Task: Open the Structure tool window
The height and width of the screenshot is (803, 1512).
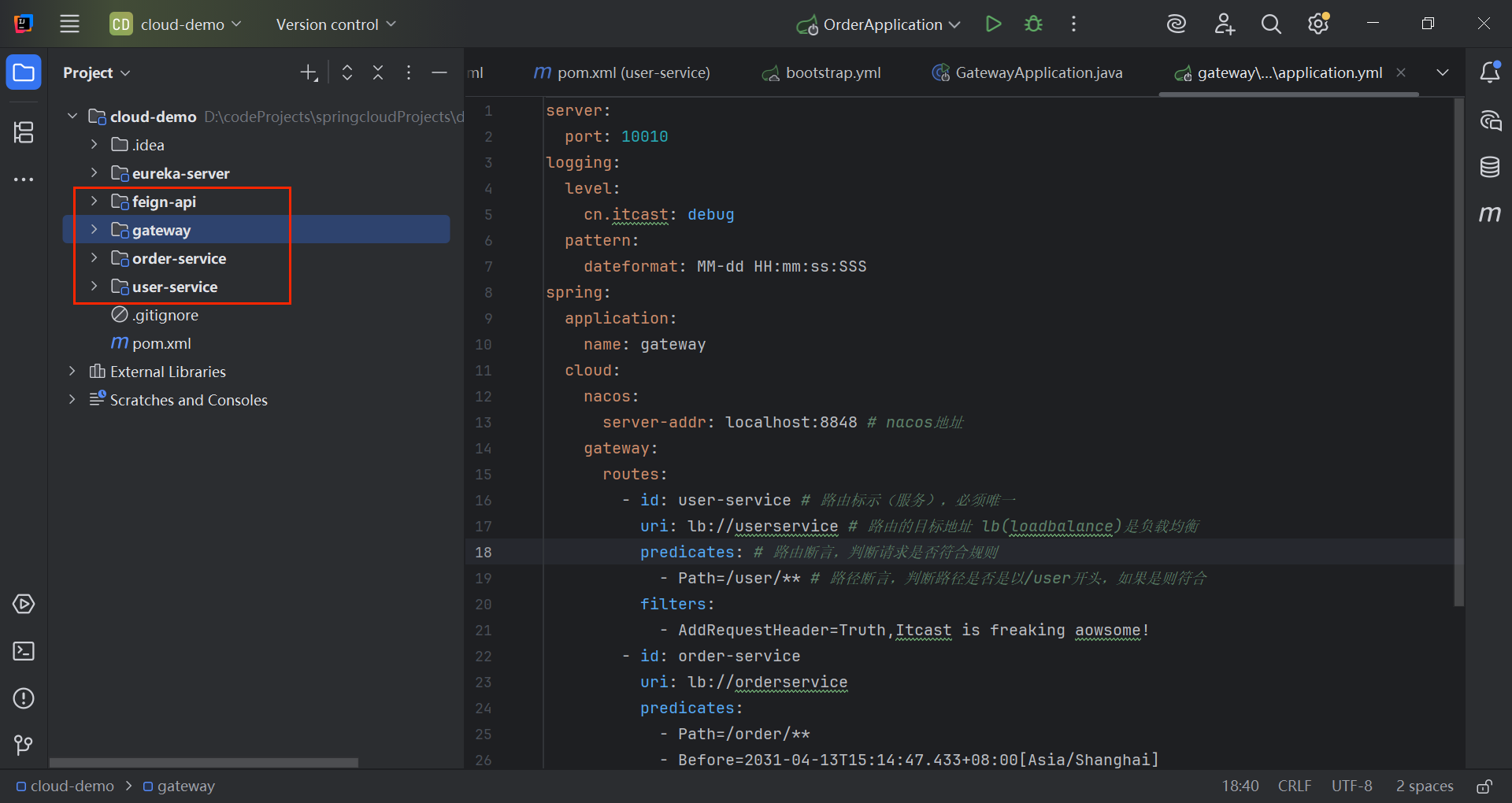Action: 24,132
